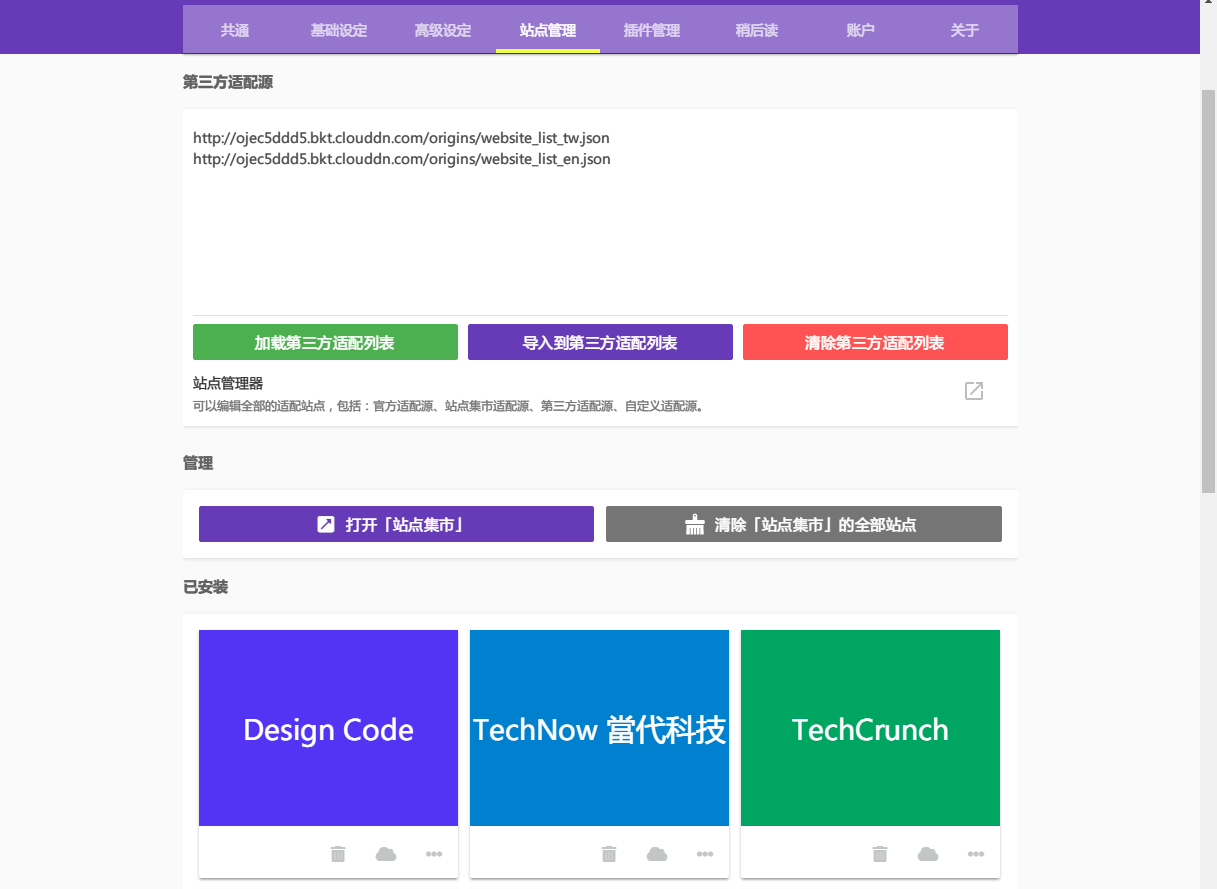Switch to the 共通 tab
Screen dimensions: 1217x889
[x=235, y=30]
